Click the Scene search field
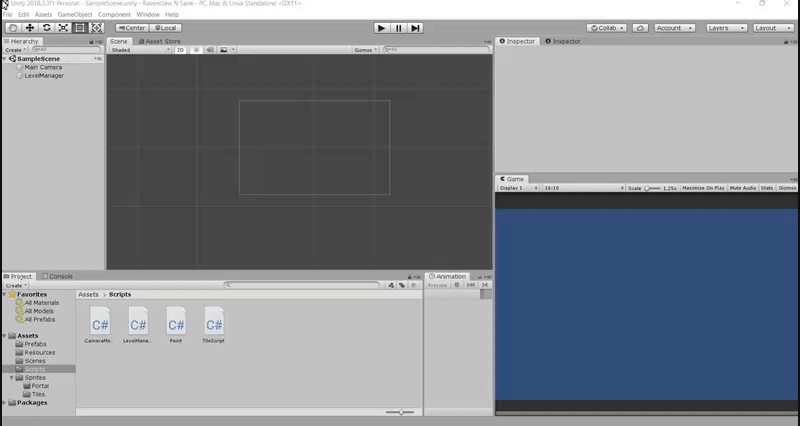 [436, 50]
